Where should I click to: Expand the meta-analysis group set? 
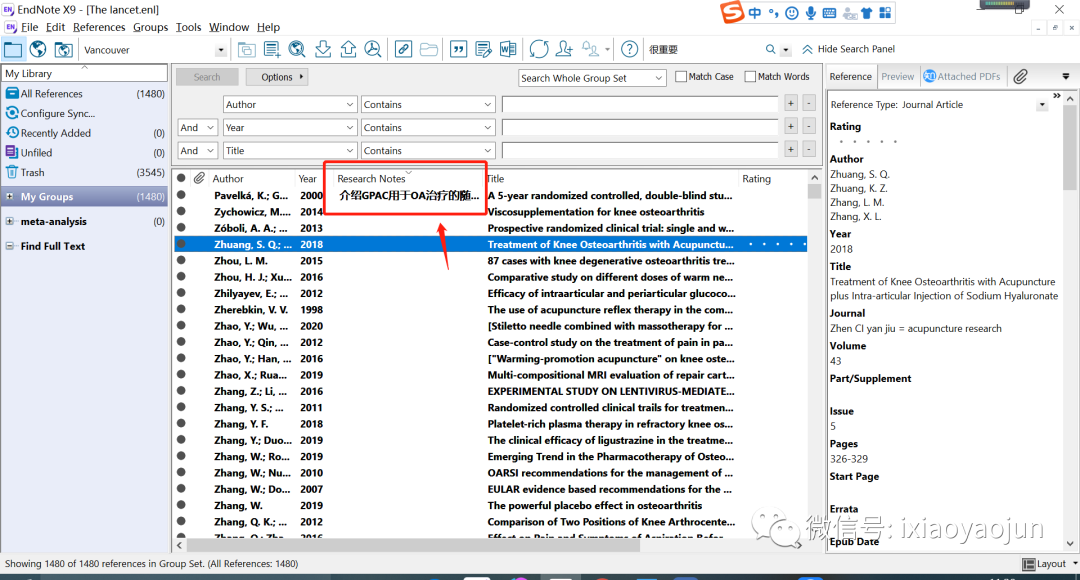(10, 221)
